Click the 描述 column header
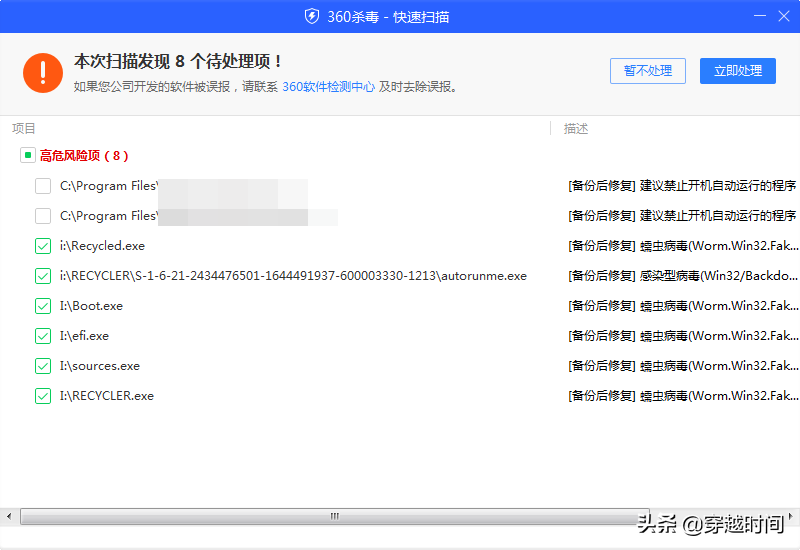 576,129
